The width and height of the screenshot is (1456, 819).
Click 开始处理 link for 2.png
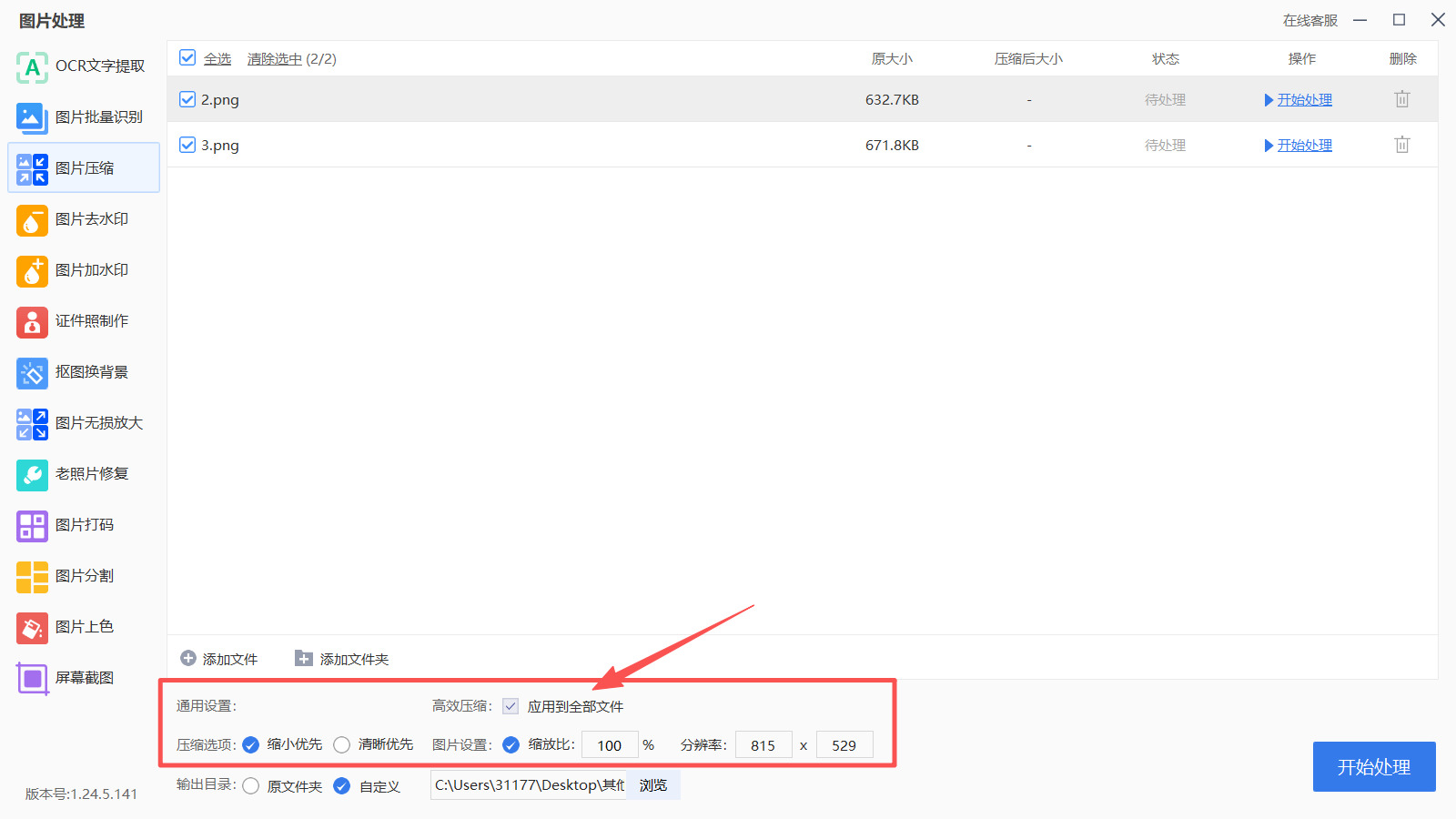coord(1305,100)
